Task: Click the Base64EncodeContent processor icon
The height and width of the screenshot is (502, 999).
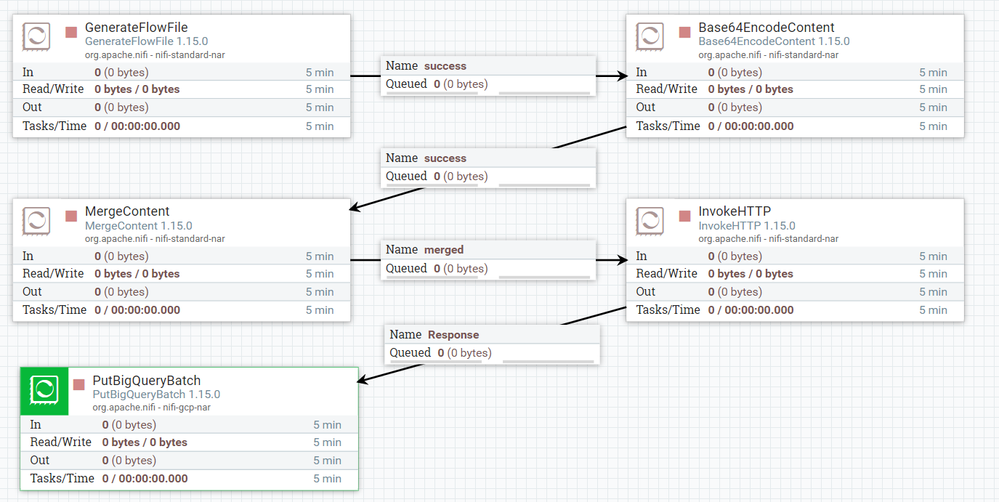Action: click(x=650, y=36)
